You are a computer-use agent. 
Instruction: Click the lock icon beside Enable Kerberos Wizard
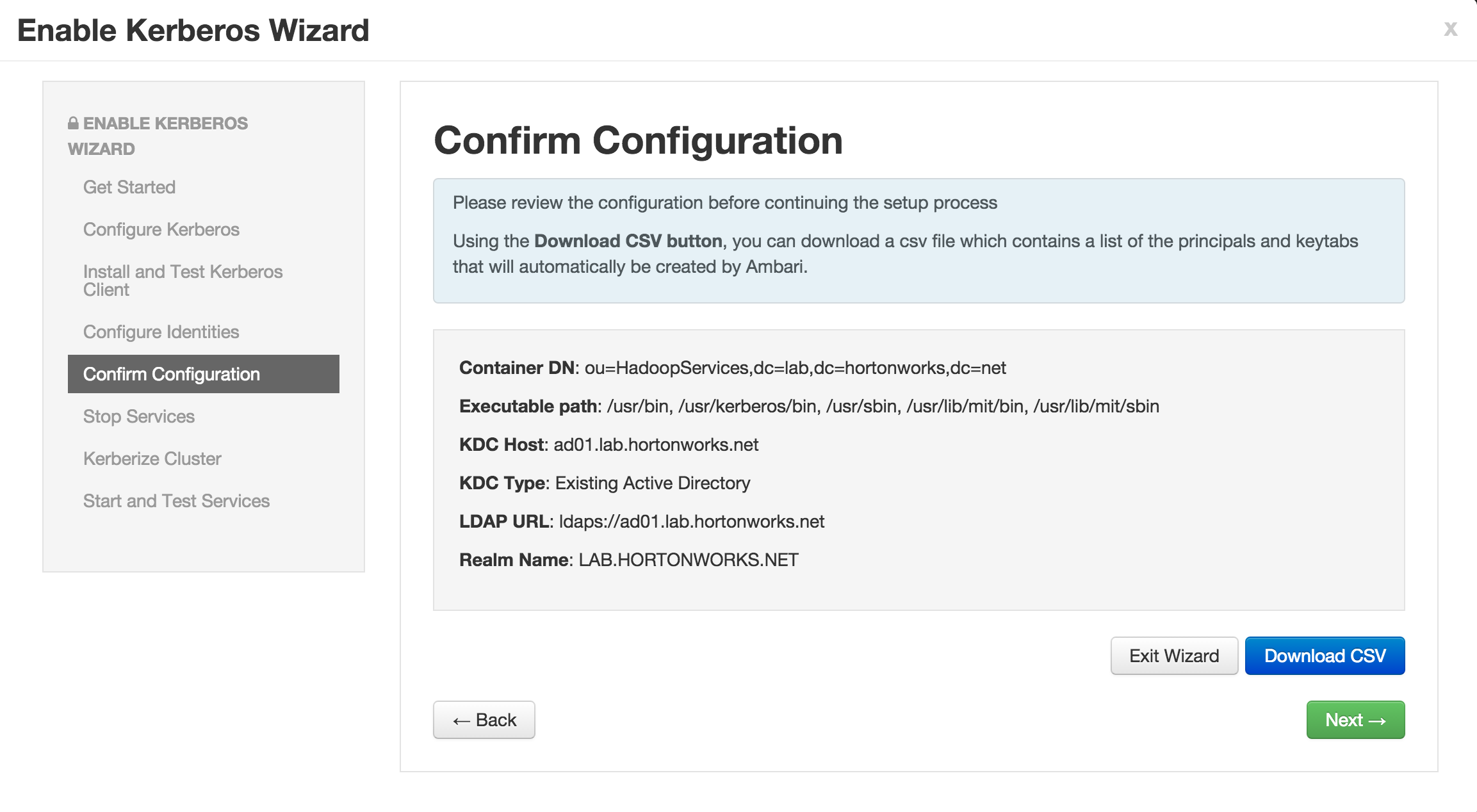[74, 123]
